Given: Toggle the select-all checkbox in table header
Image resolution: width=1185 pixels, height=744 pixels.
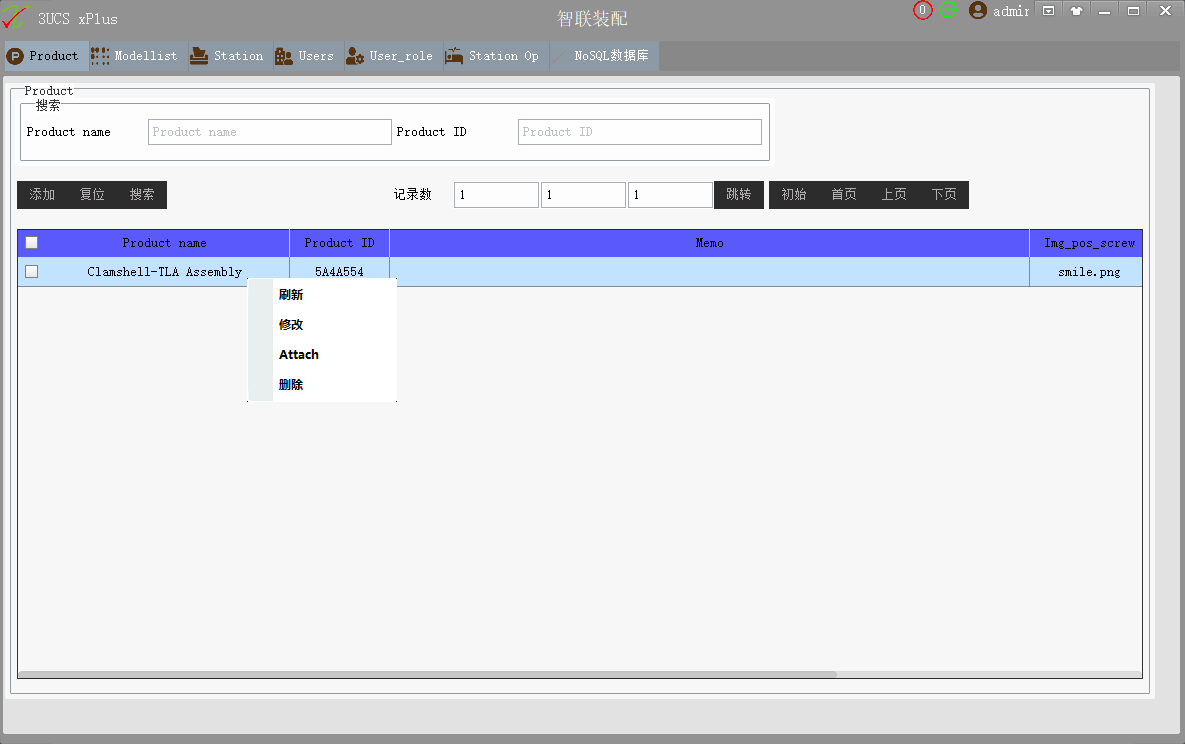Looking at the screenshot, I should click(32, 243).
